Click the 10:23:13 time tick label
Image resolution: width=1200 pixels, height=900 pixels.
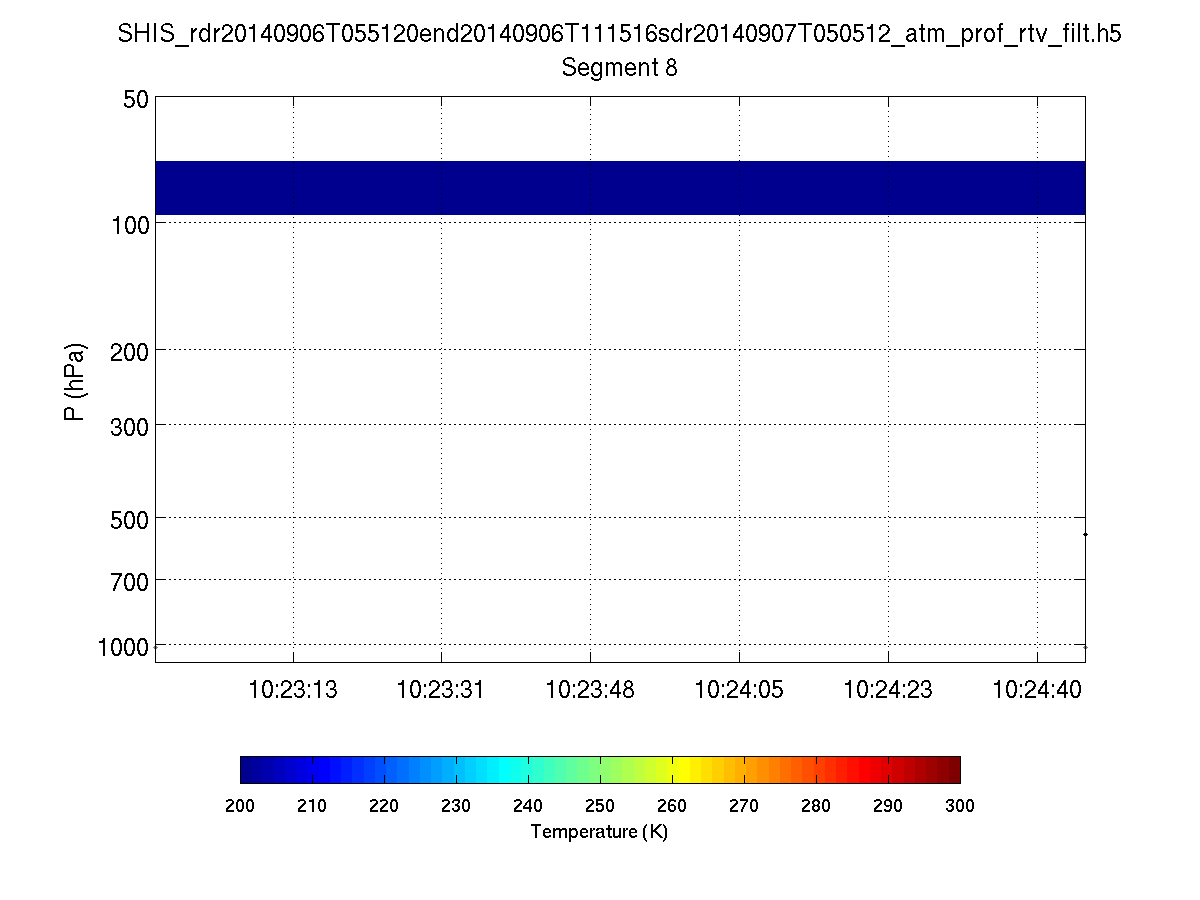point(293,688)
